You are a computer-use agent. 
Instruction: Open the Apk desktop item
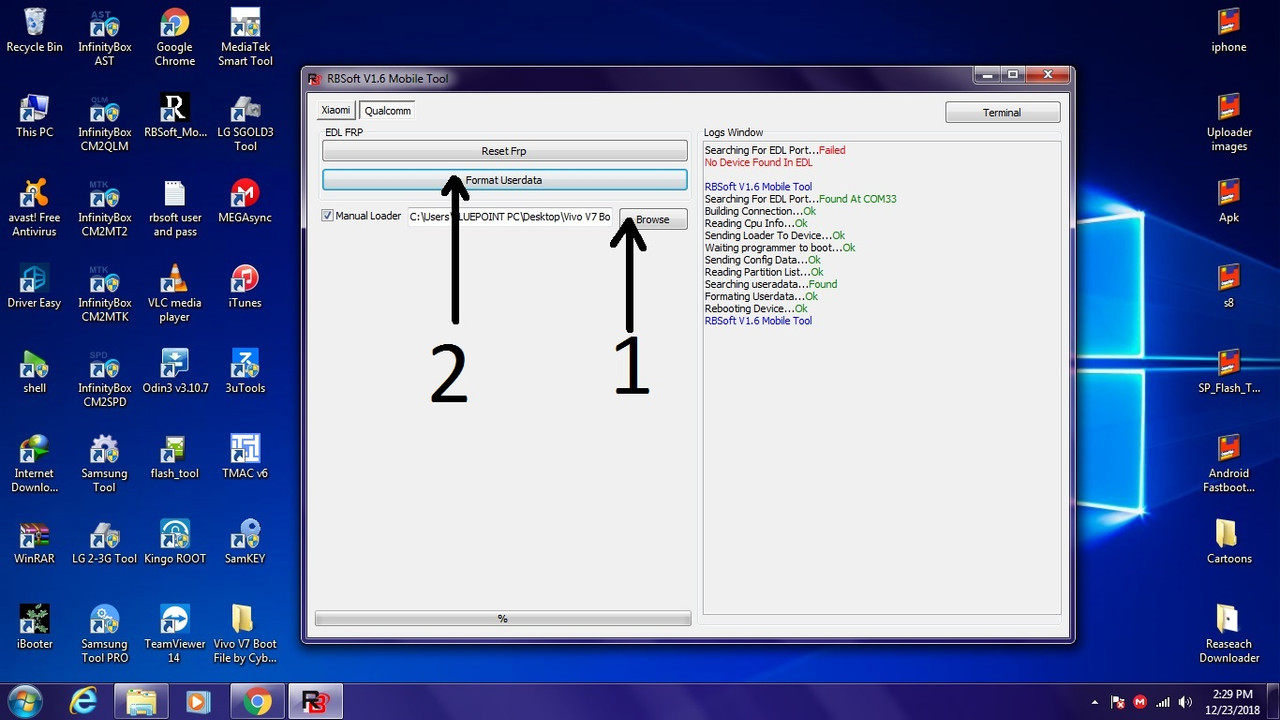coord(1229,201)
